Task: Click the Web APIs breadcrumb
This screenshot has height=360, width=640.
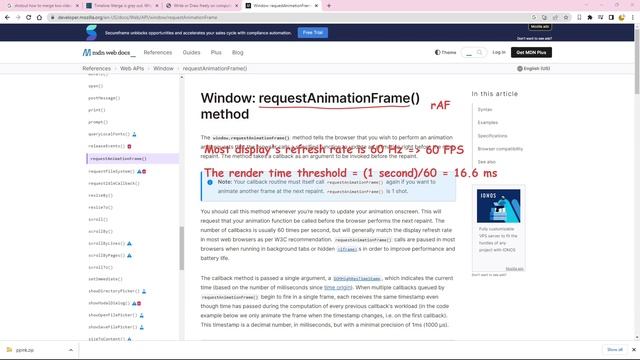Action: [x=132, y=69]
